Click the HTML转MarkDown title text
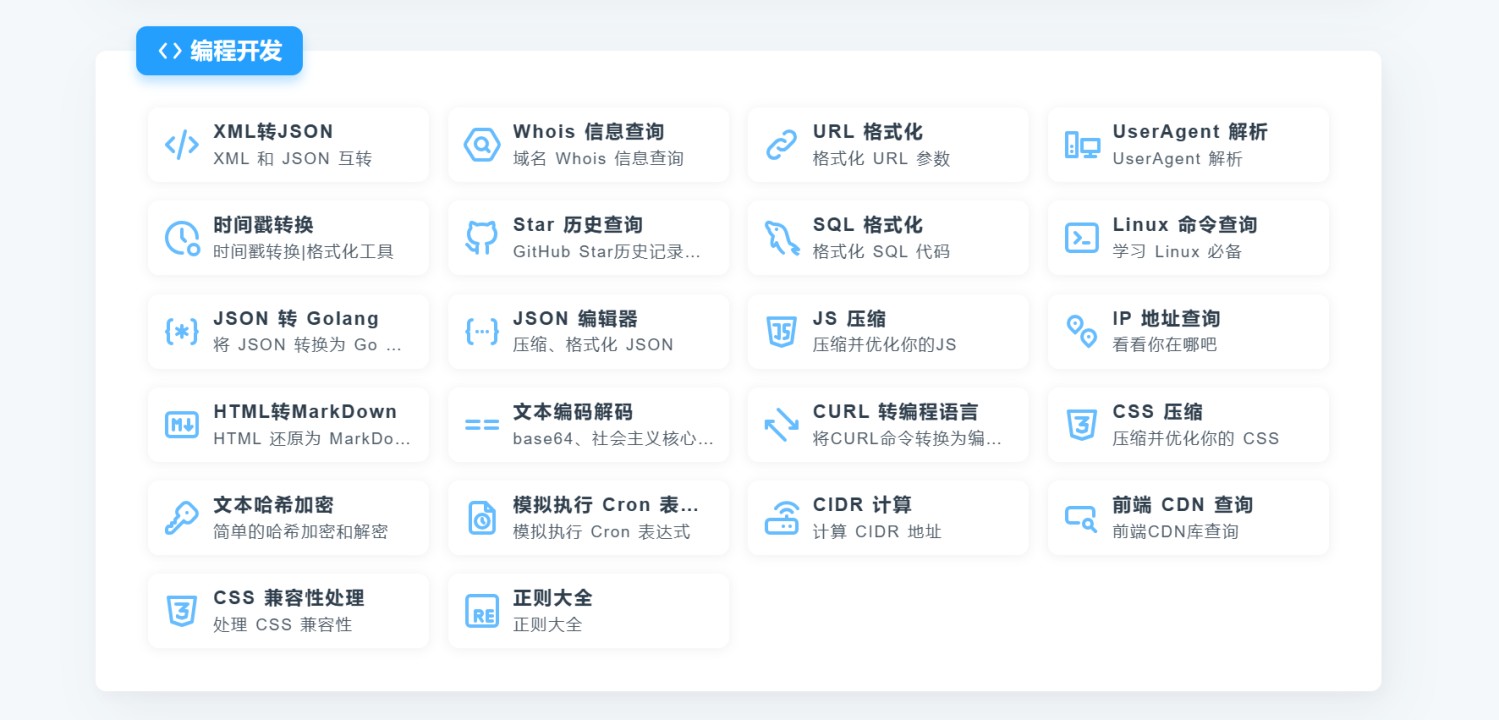 pos(305,412)
